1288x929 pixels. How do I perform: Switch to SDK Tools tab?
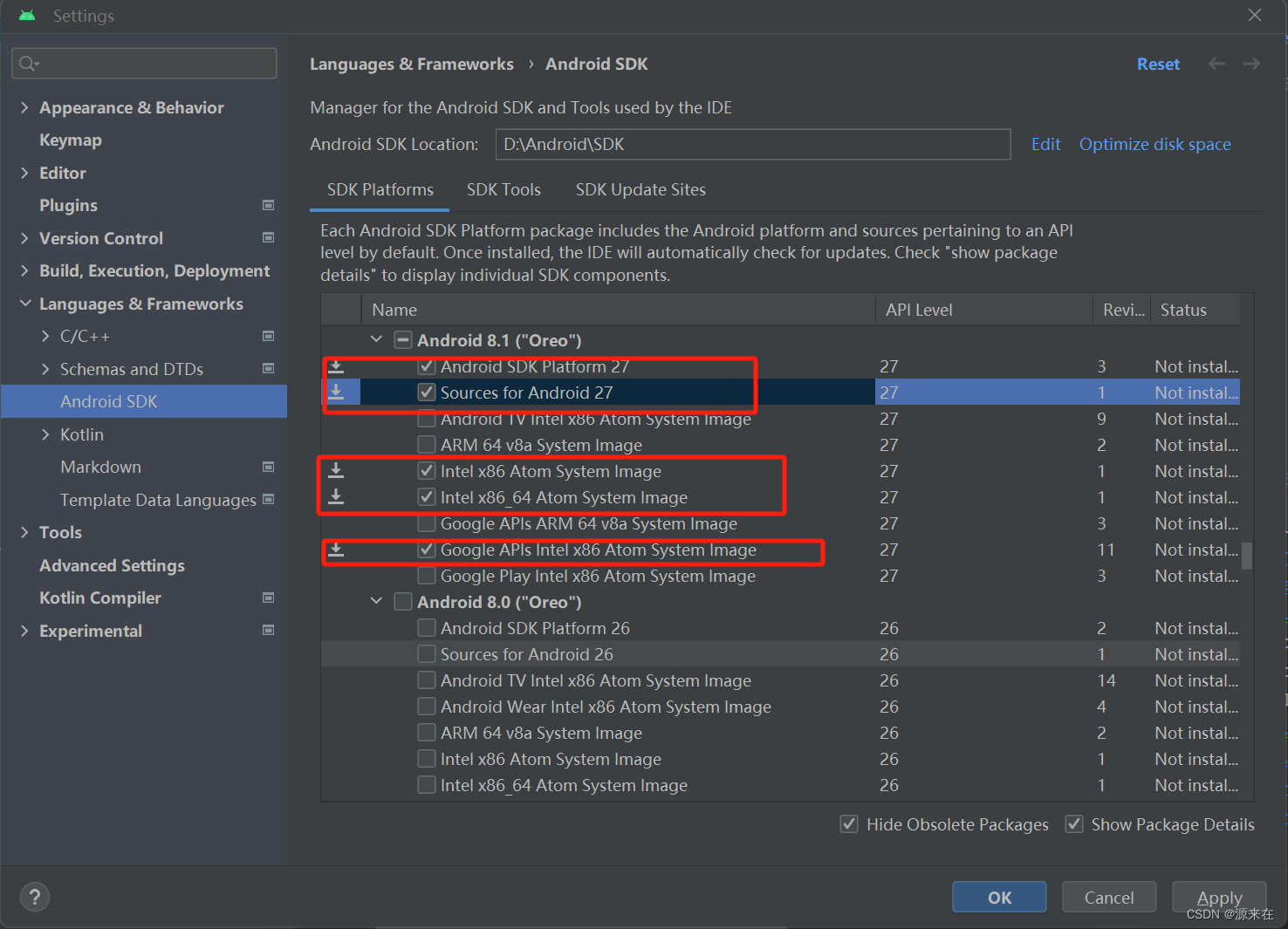(x=504, y=189)
